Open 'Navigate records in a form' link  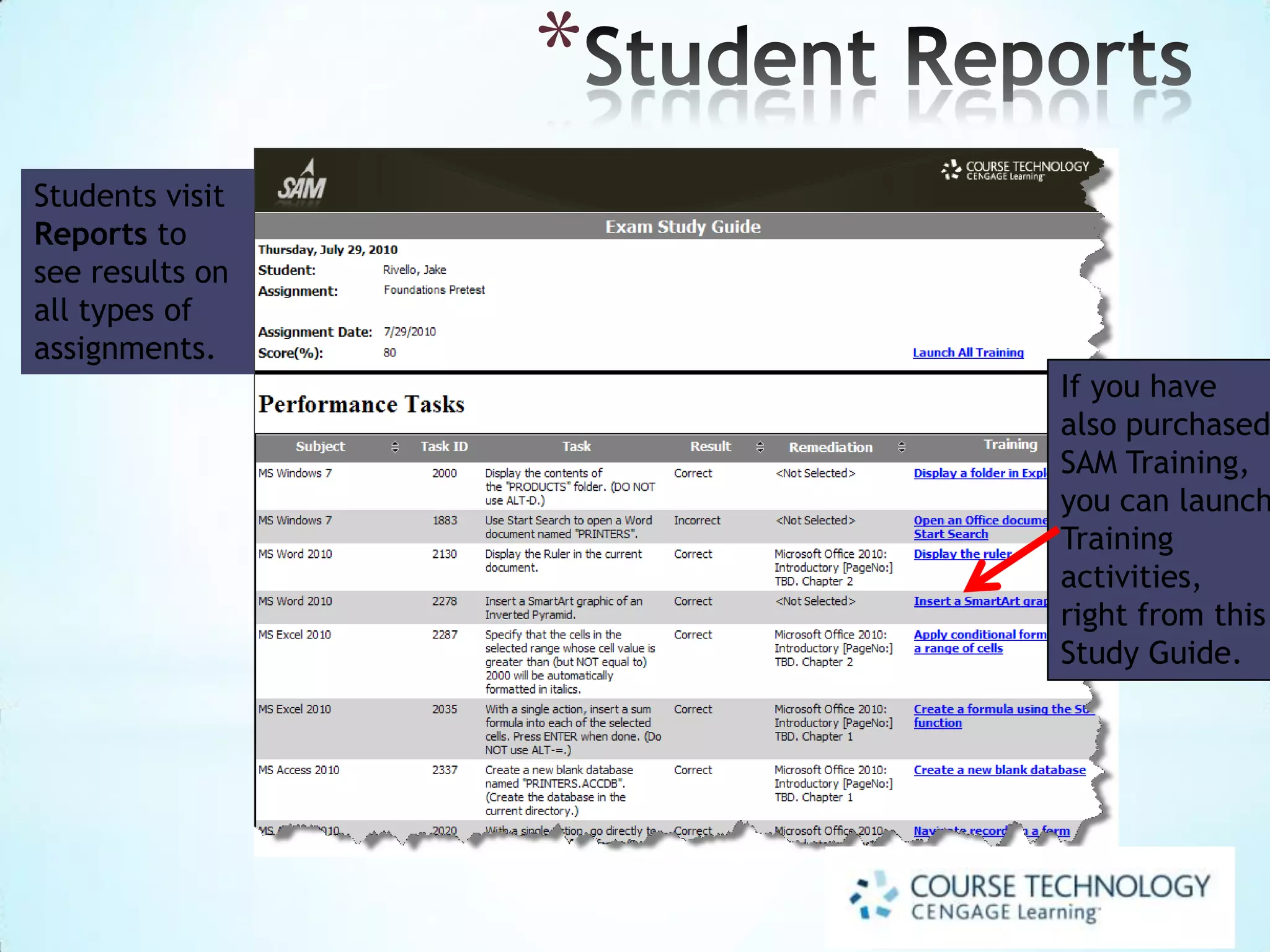pos(991,831)
